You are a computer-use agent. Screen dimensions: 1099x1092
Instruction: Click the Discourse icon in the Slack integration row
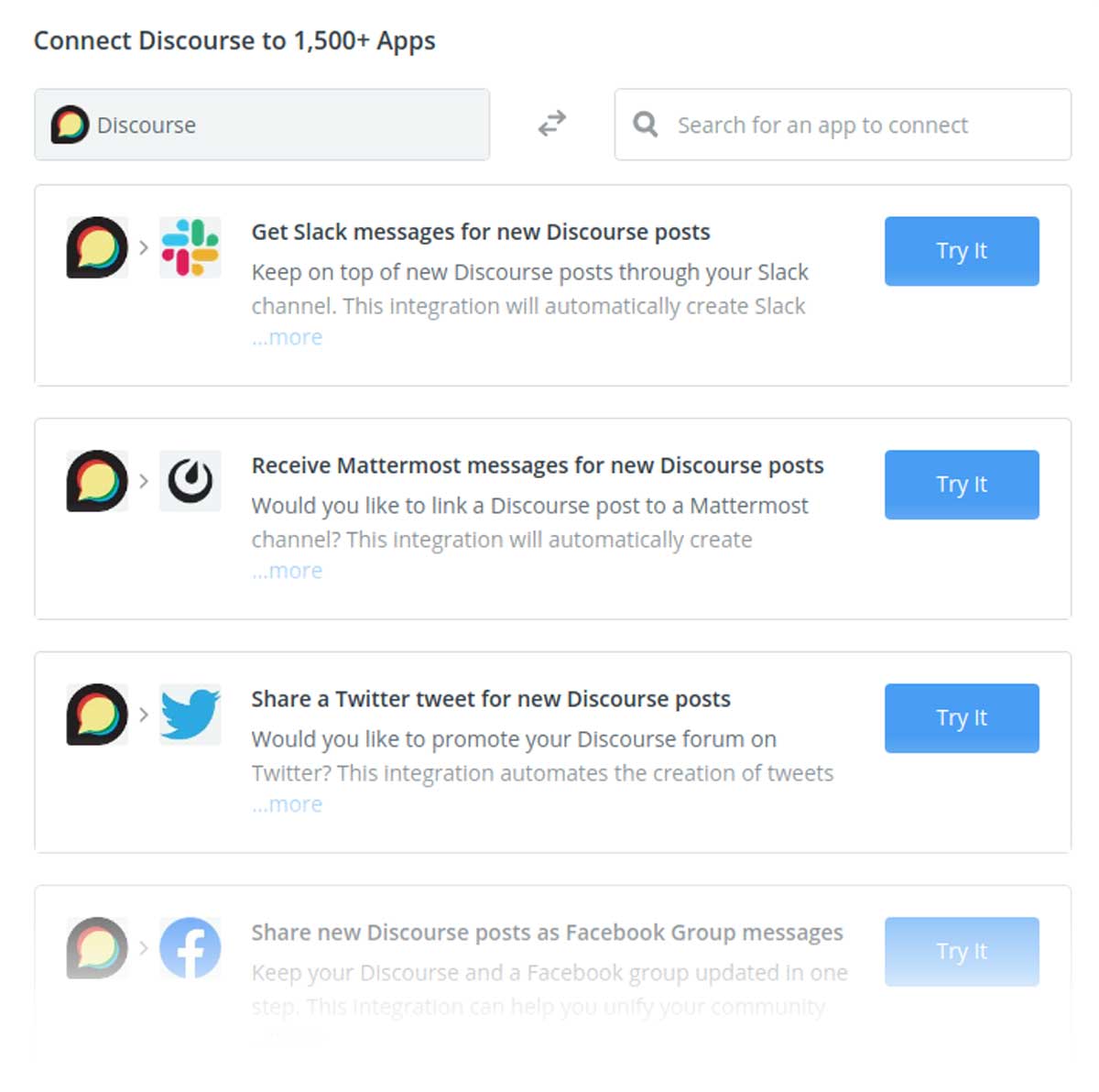96,247
